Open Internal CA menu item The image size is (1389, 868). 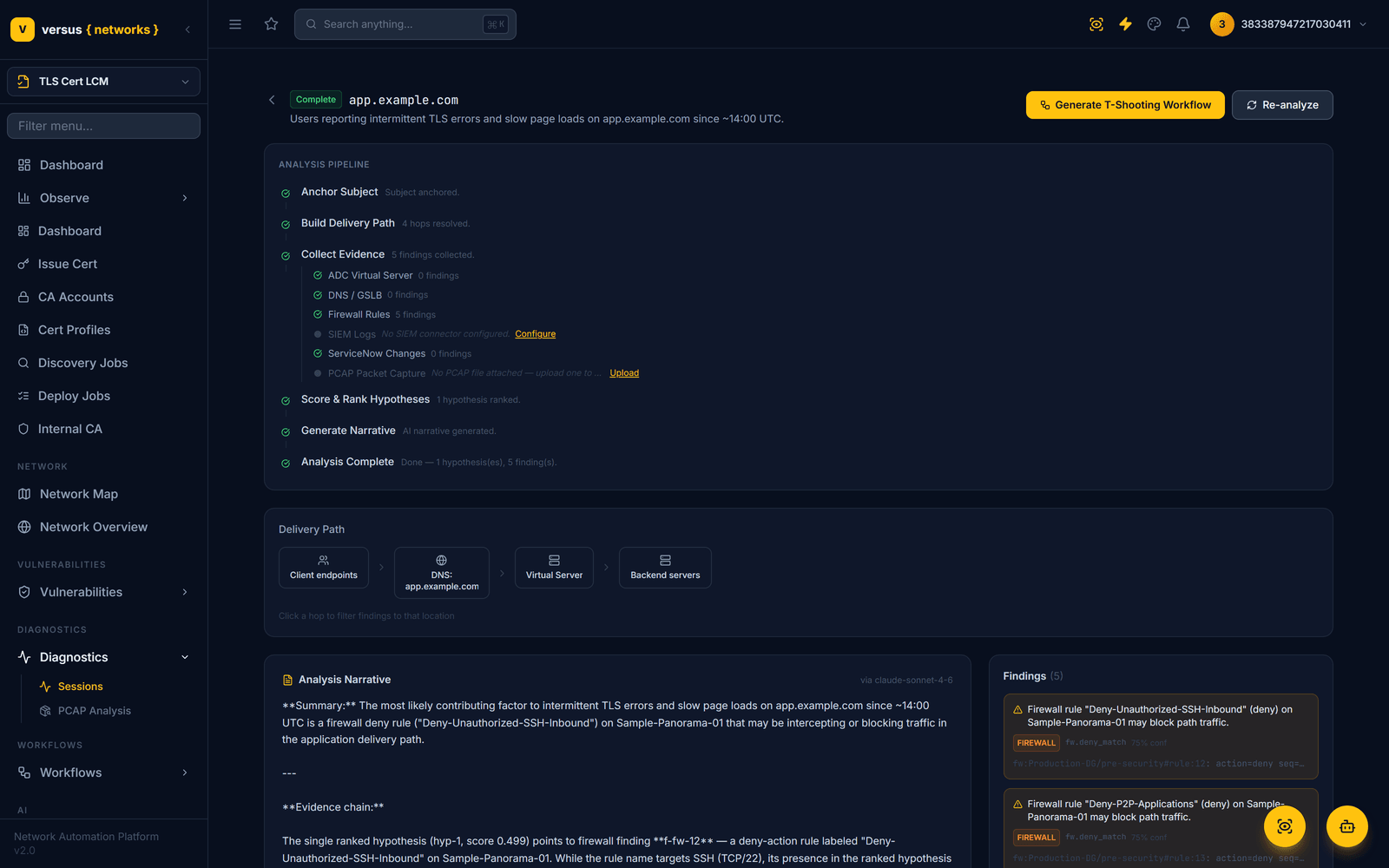pyautogui.click(x=103, y=429)
